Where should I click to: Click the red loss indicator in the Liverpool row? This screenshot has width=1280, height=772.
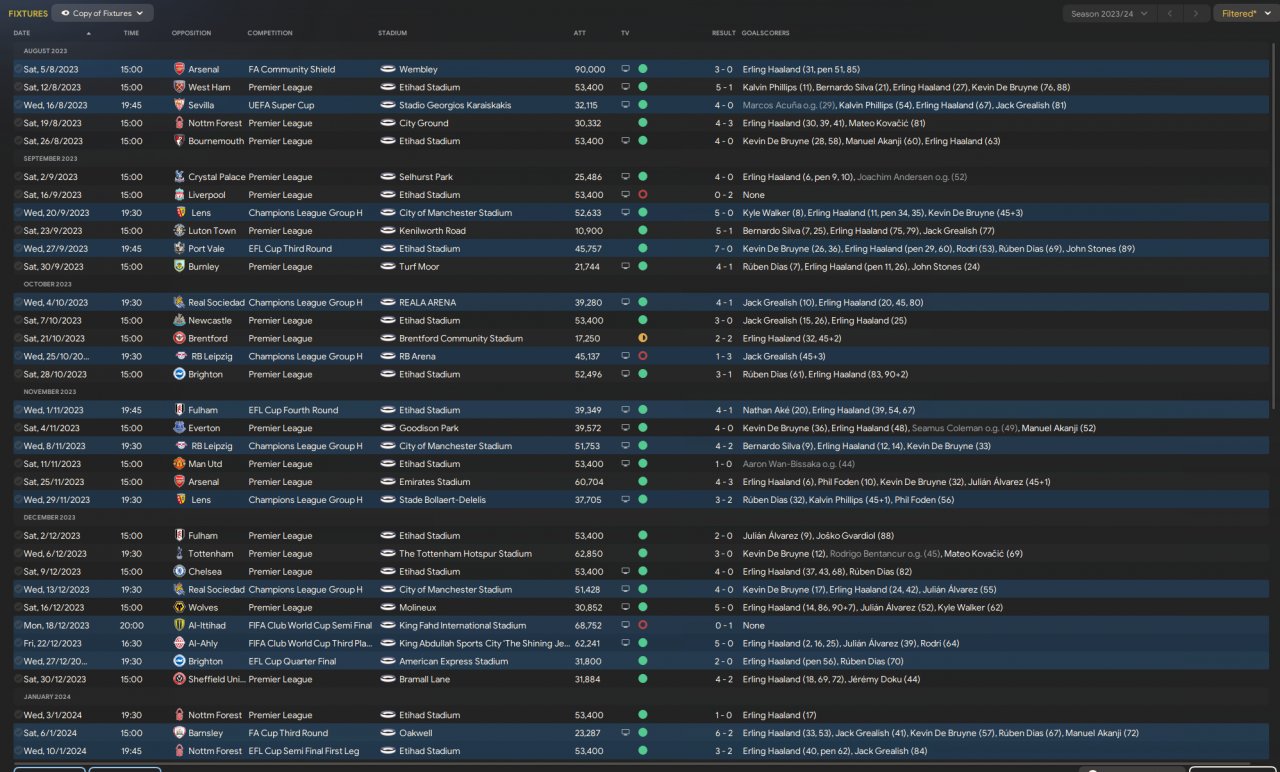point(642,195)
